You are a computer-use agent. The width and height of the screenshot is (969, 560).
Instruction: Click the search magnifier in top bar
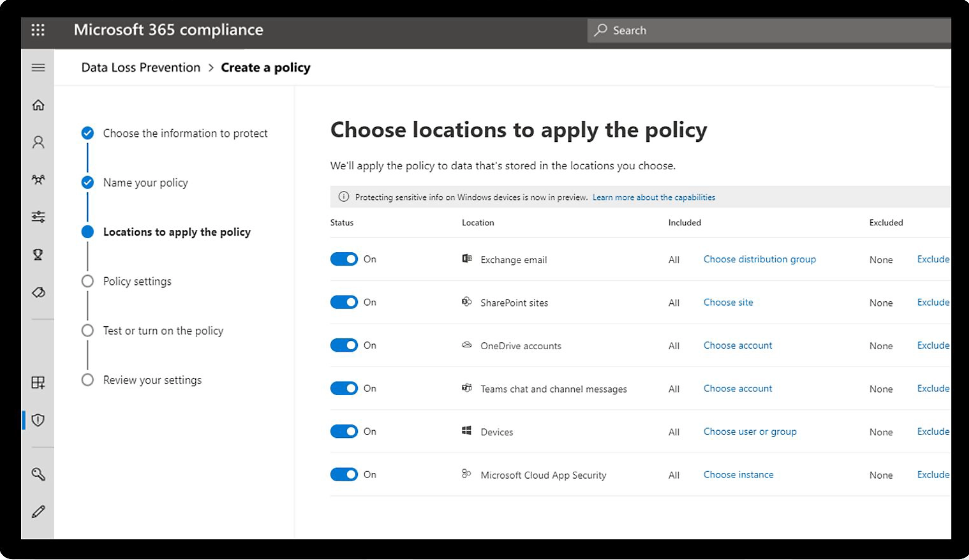click(601, 30)
